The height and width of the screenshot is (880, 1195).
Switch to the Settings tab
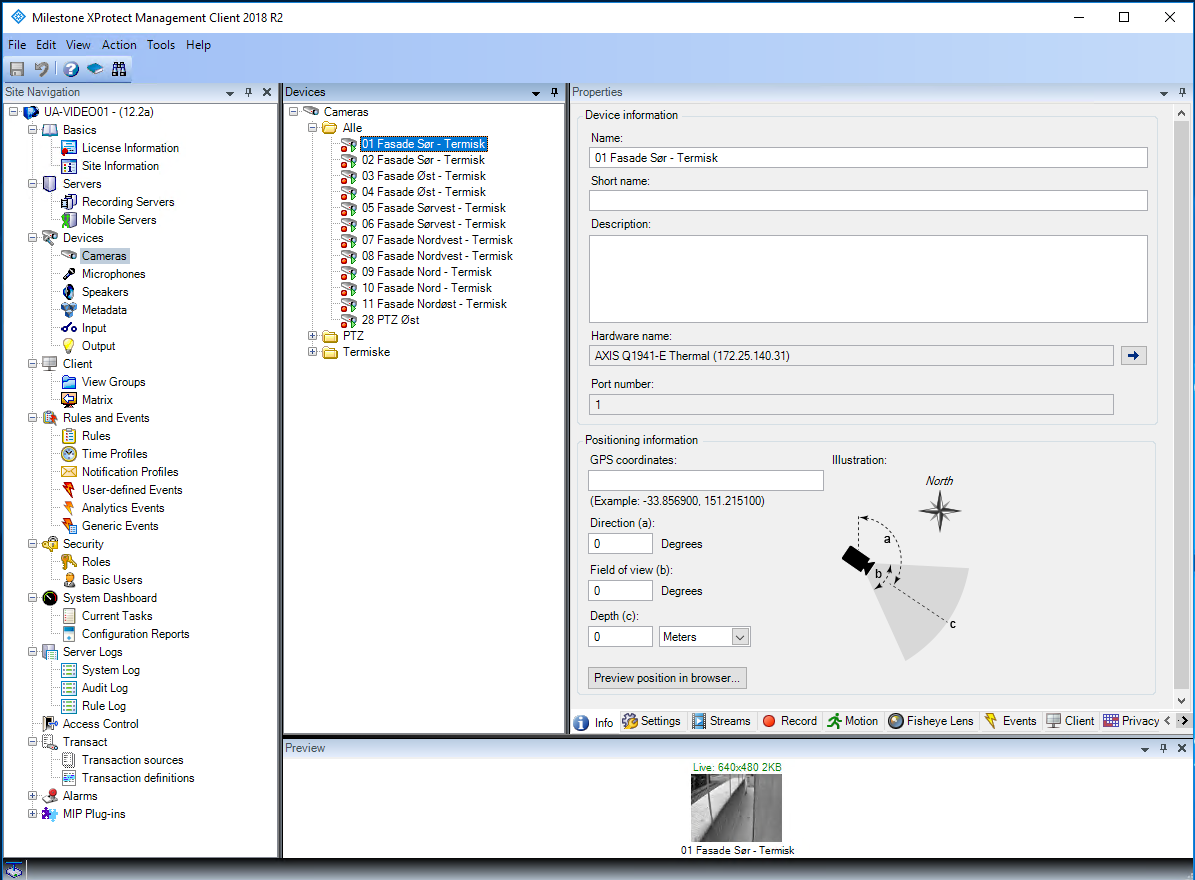click(x=651, y=721)
